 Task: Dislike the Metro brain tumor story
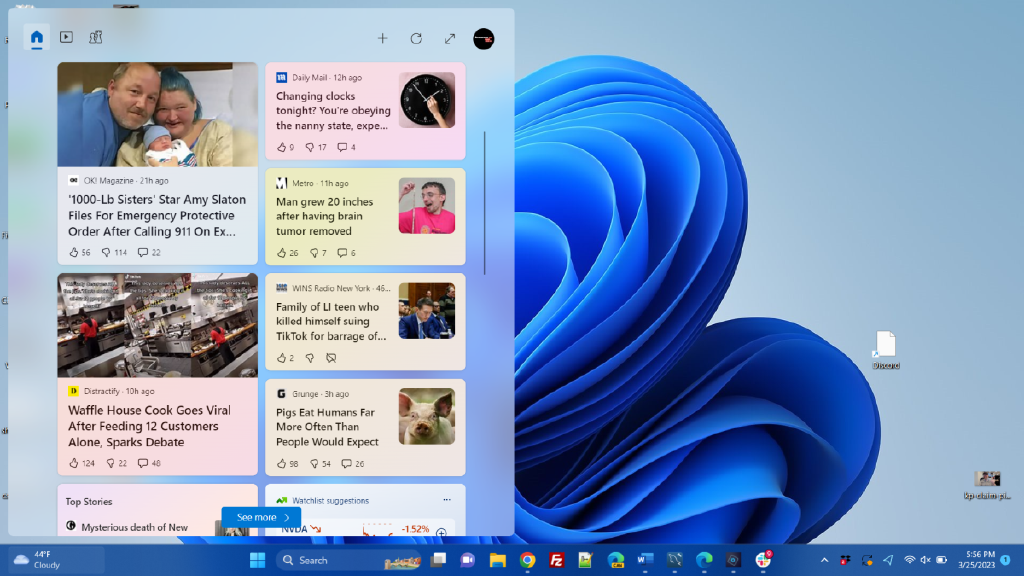pos(314,253)
